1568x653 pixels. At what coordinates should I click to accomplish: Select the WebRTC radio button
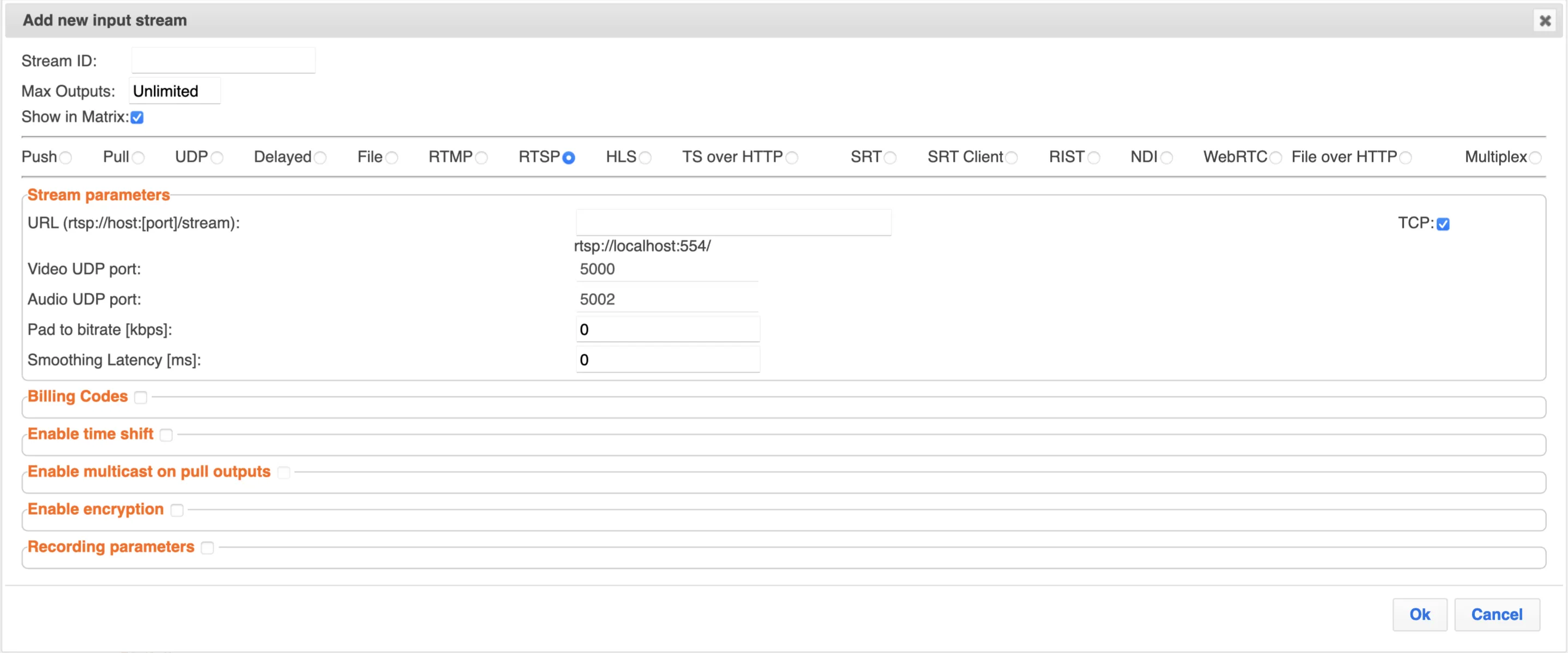click(x=1276, y=158)
